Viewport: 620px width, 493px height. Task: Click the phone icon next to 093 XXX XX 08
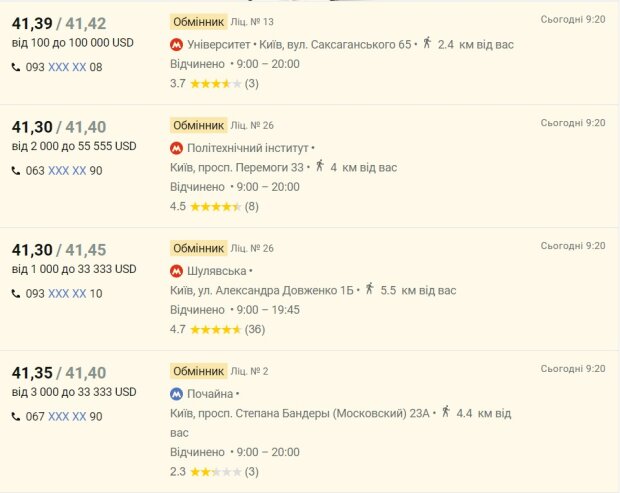pos(16,67)
